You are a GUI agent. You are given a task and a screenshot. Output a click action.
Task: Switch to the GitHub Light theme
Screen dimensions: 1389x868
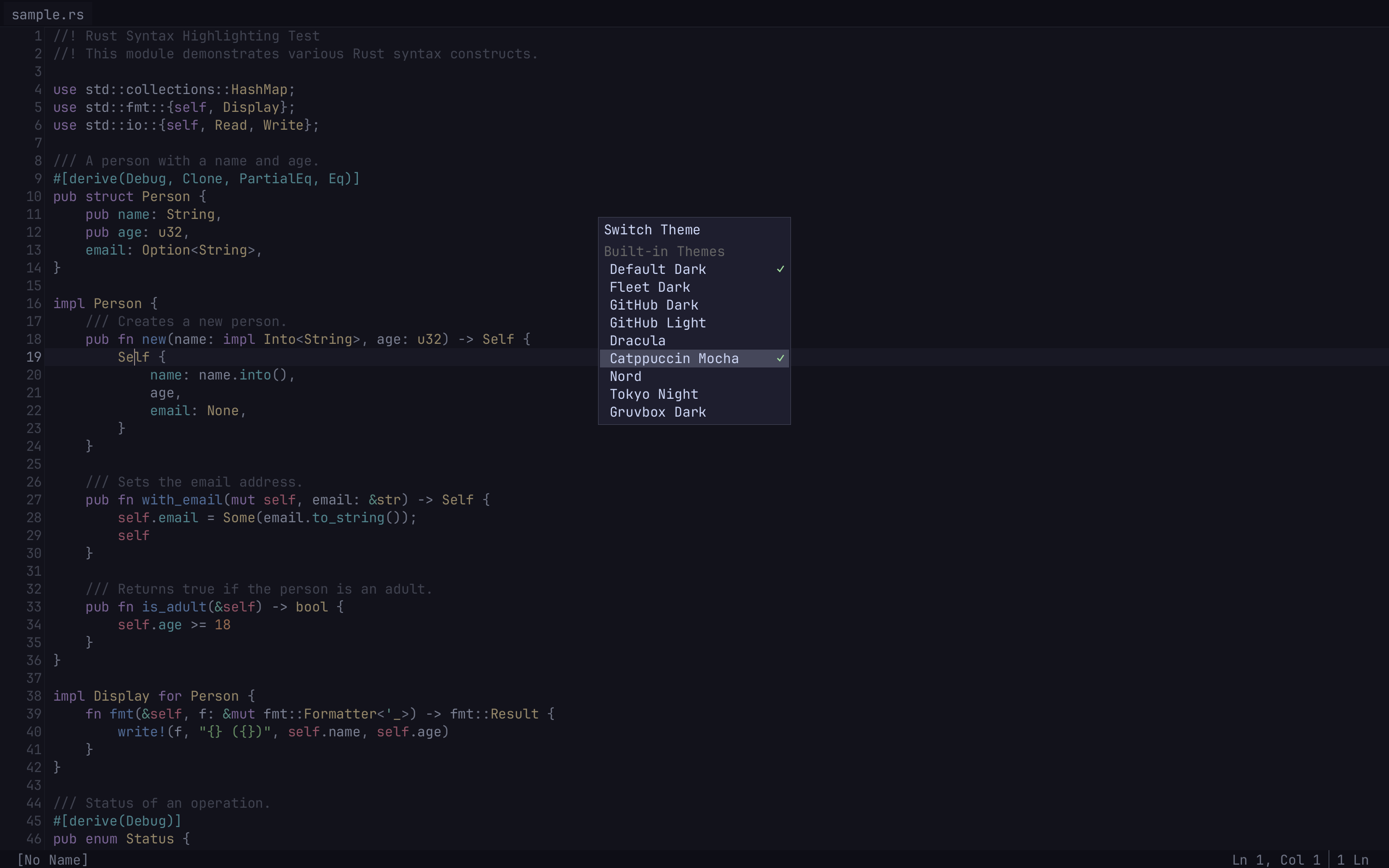(657, 323)
